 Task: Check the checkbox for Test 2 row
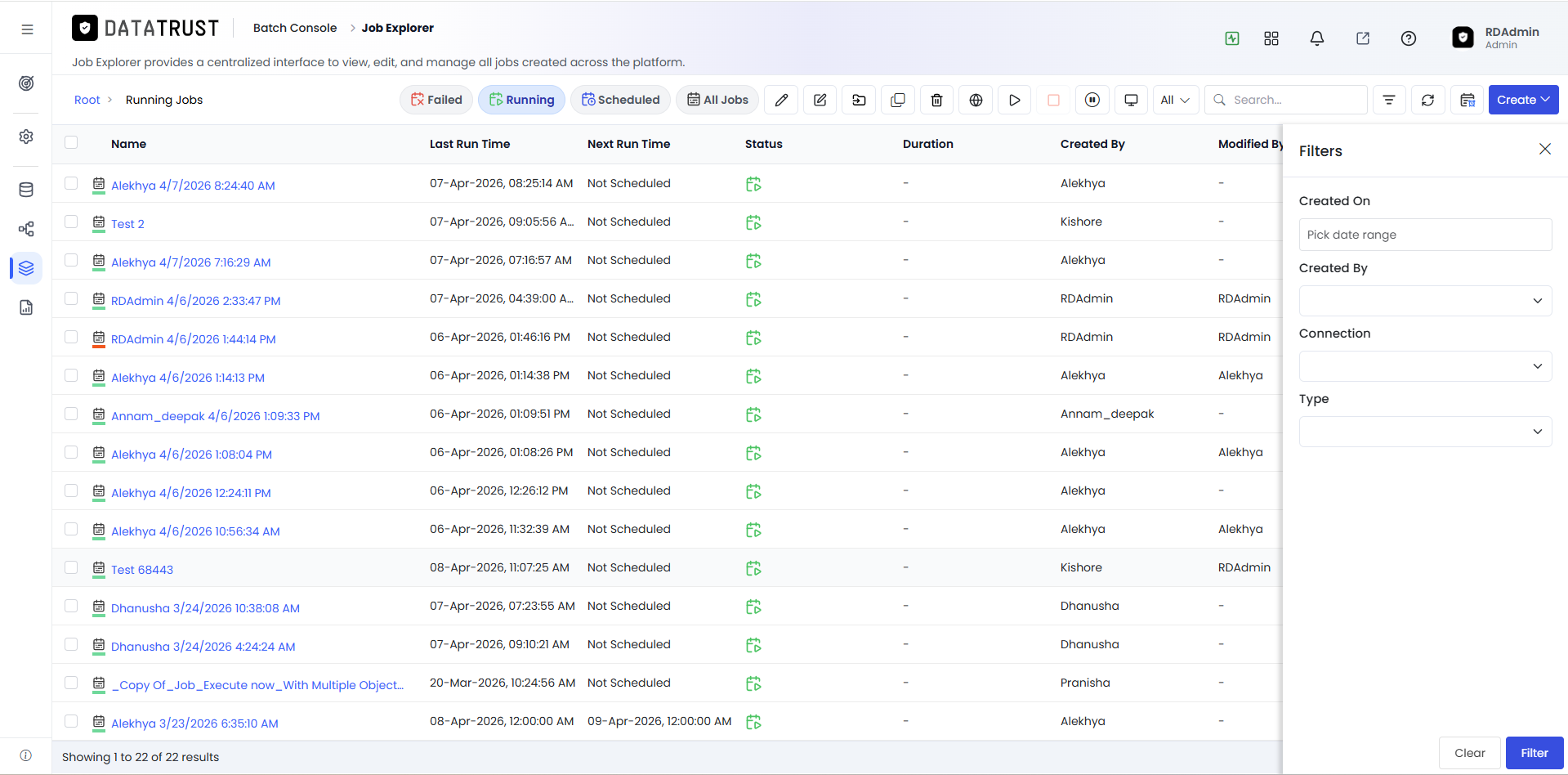(x=71, y=222)
